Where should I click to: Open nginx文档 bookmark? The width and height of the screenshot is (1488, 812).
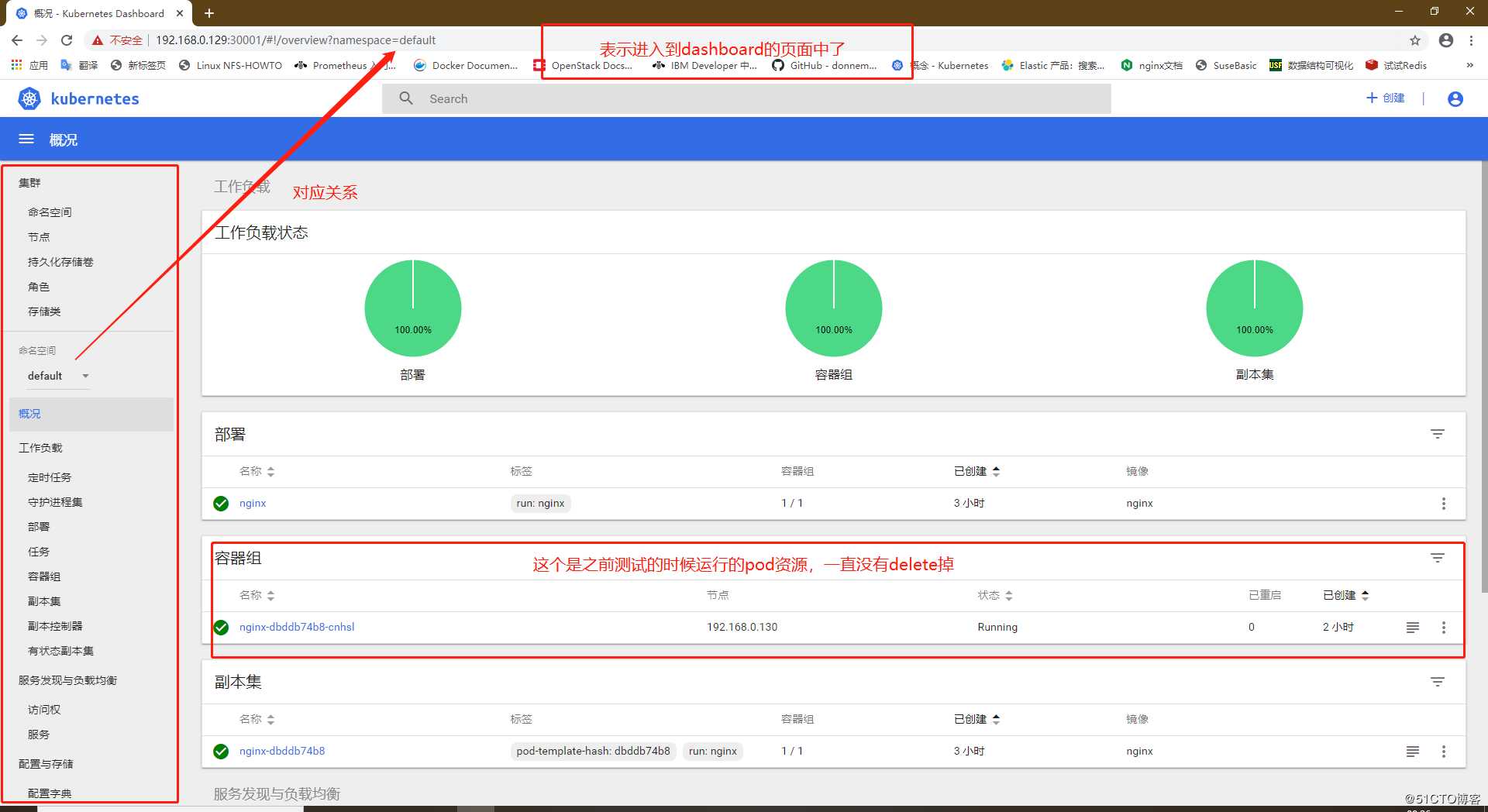pyautogui.click(x=1152, y=65)
